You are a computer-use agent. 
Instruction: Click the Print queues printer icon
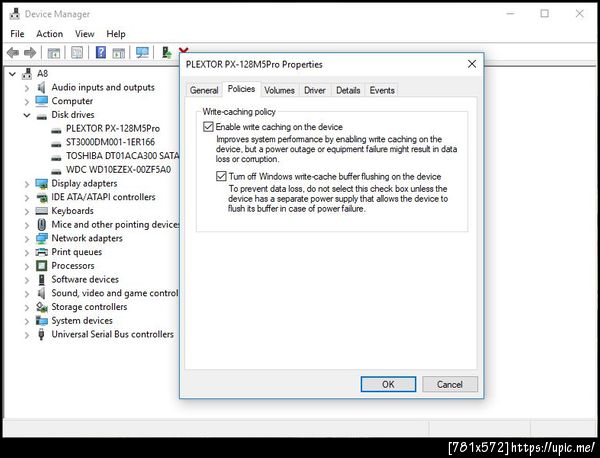(41, 252)
